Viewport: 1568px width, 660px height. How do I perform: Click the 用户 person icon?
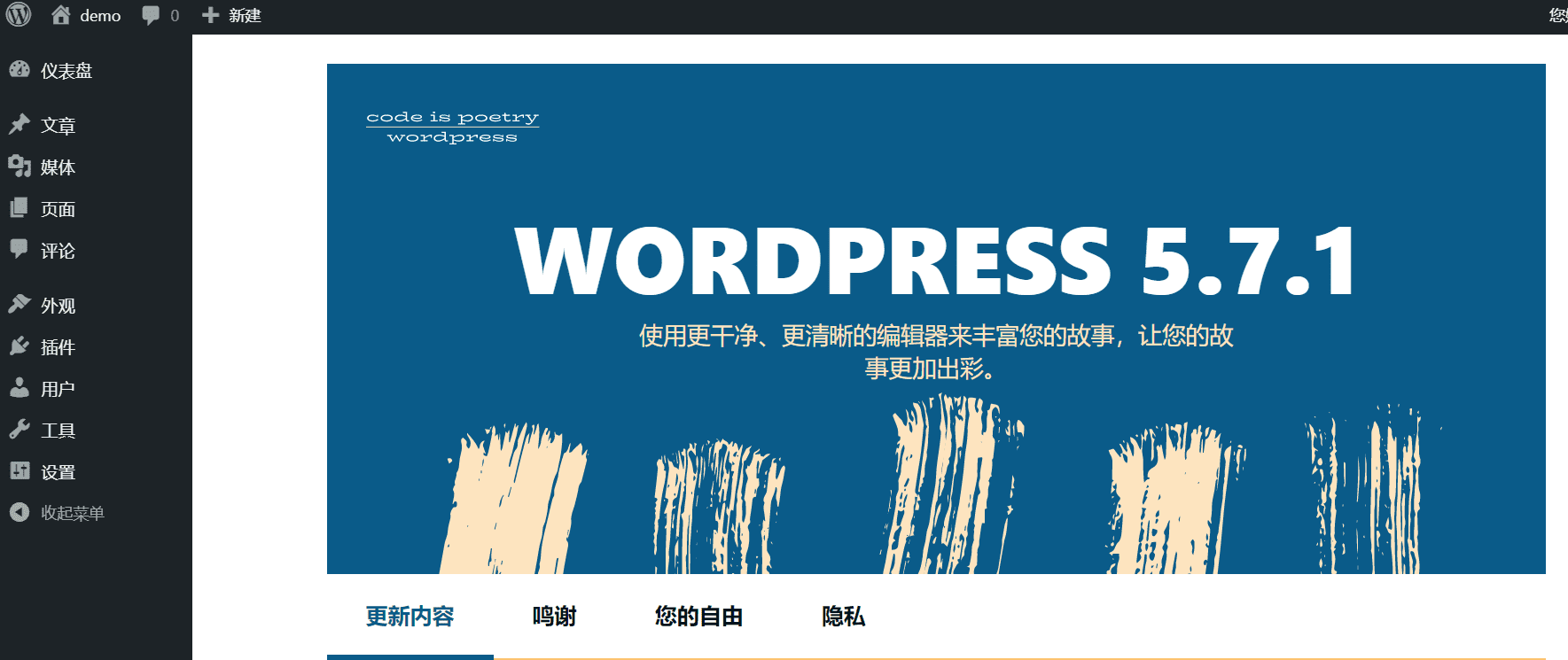[20, 387]
